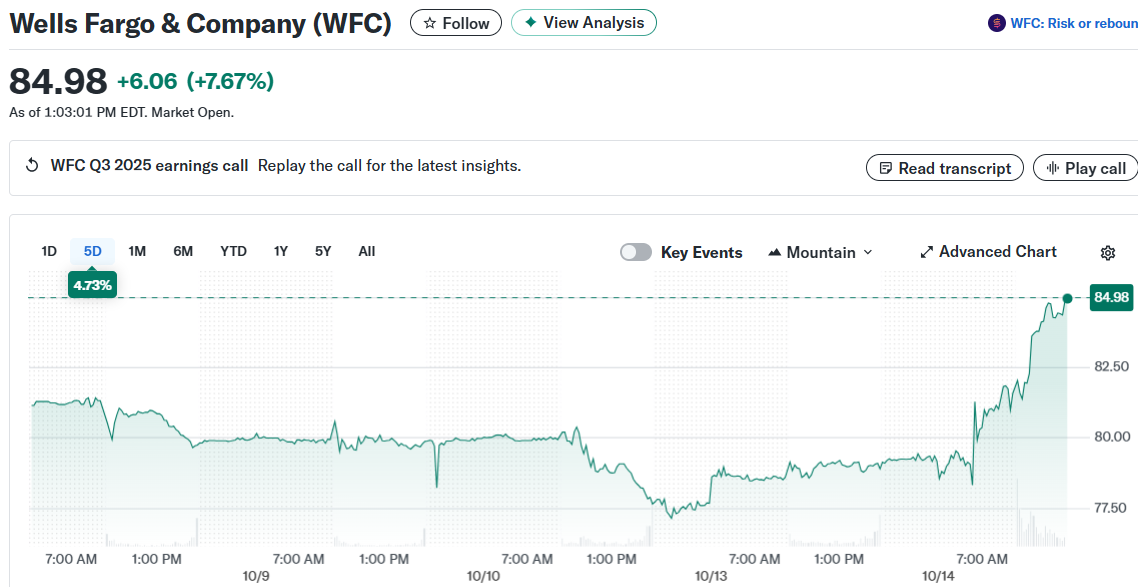Select the 5D time range tab
Image resolution: width=1138 pixels, height=587 pixels.
93,251
